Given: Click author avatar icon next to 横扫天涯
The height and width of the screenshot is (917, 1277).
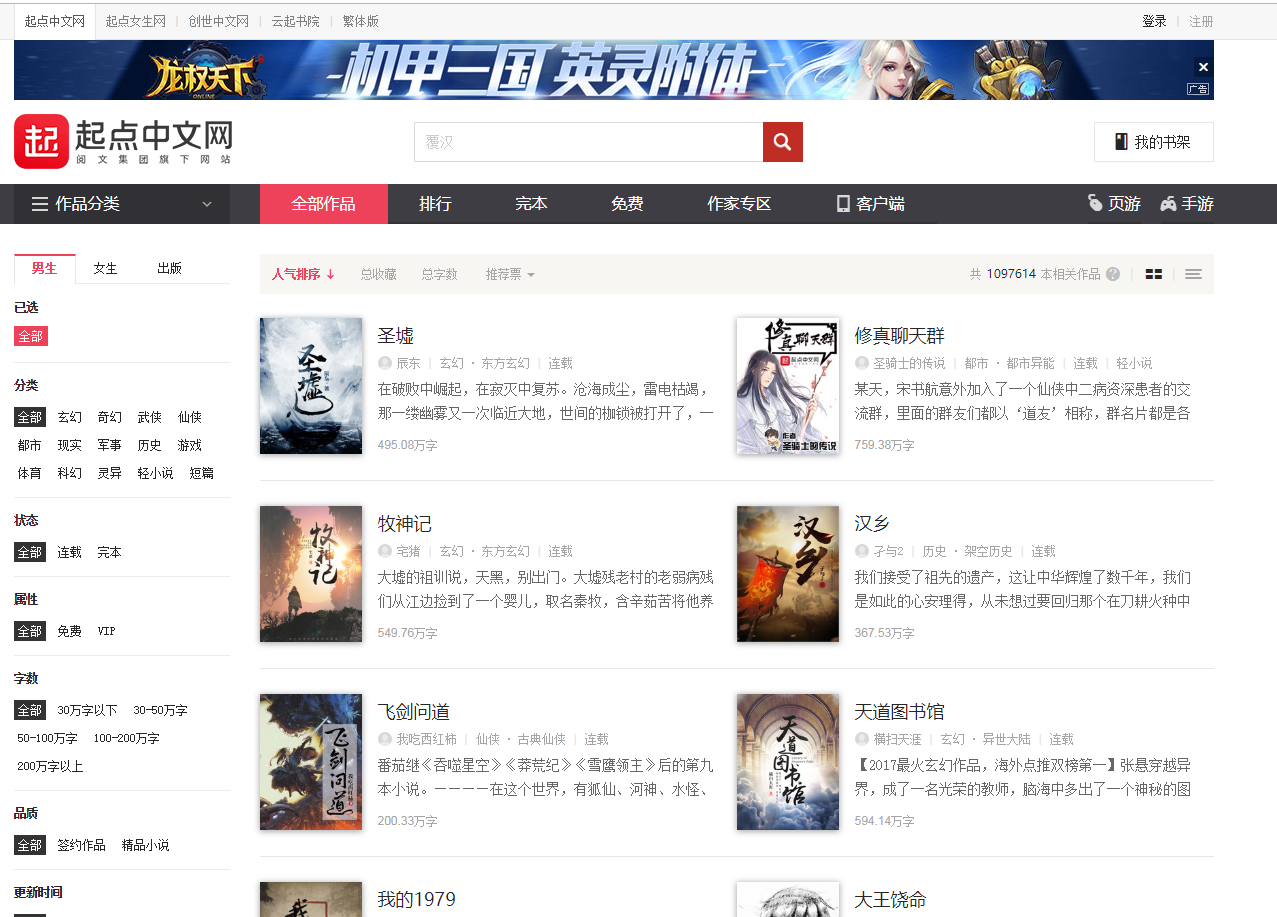Looking at the screenshot, I should (862, 739).
